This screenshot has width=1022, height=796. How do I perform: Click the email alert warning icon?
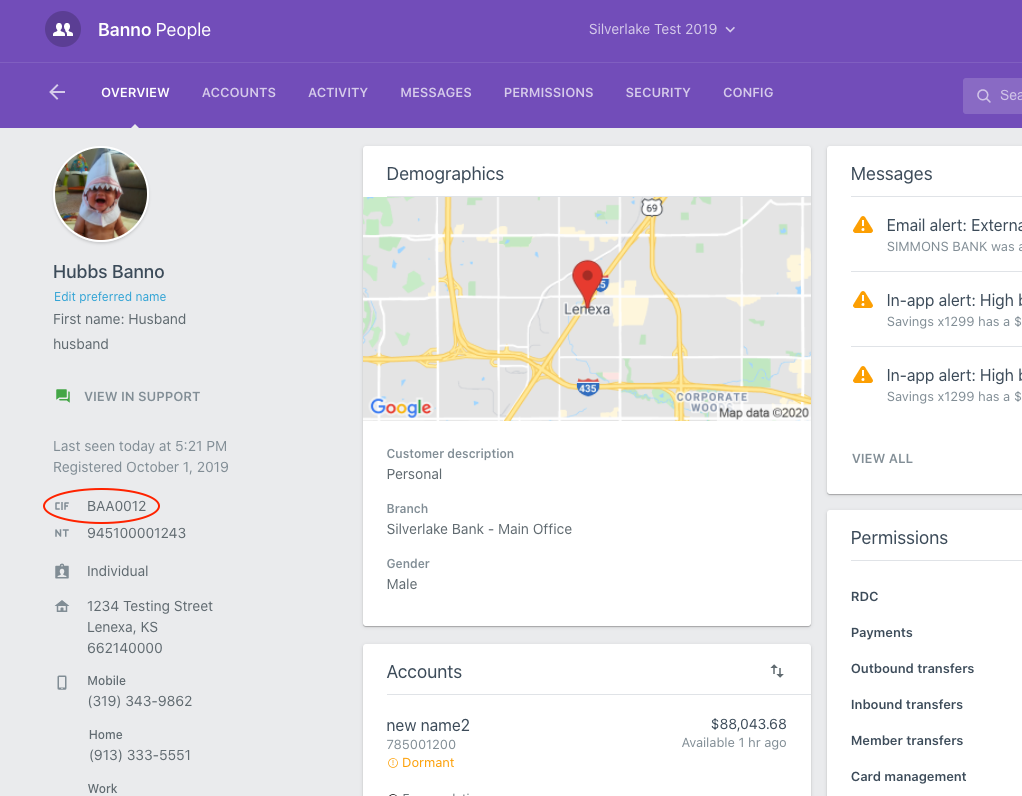tap(862, 226)
